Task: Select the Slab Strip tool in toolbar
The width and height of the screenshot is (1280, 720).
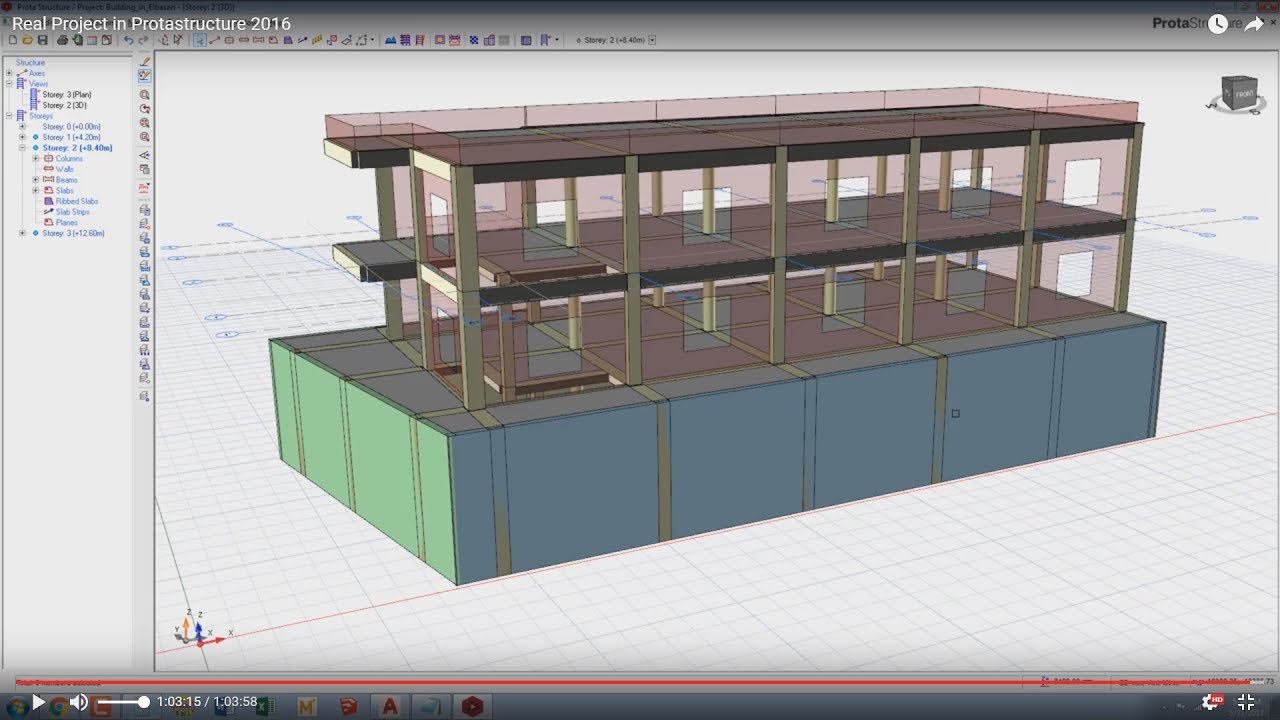Action: coord(302,40)
